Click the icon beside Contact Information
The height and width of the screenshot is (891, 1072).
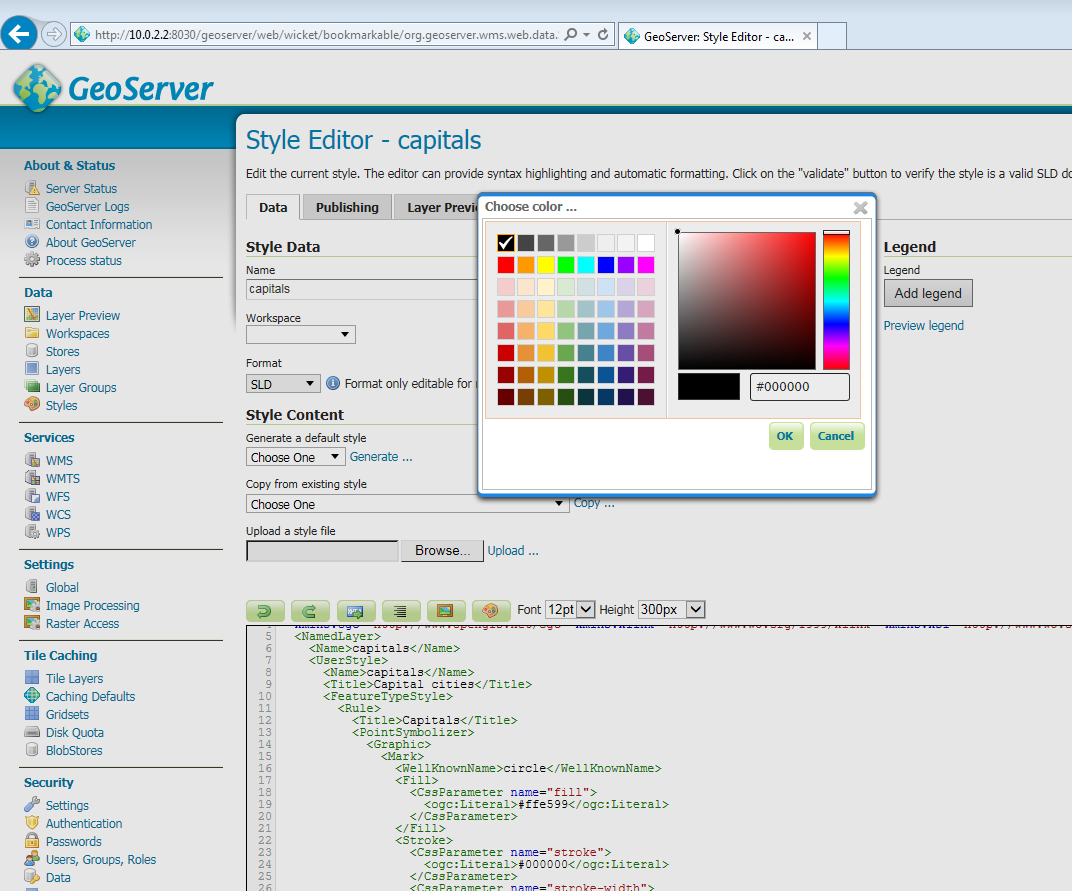pyautogui.click(x=32, y=224)
